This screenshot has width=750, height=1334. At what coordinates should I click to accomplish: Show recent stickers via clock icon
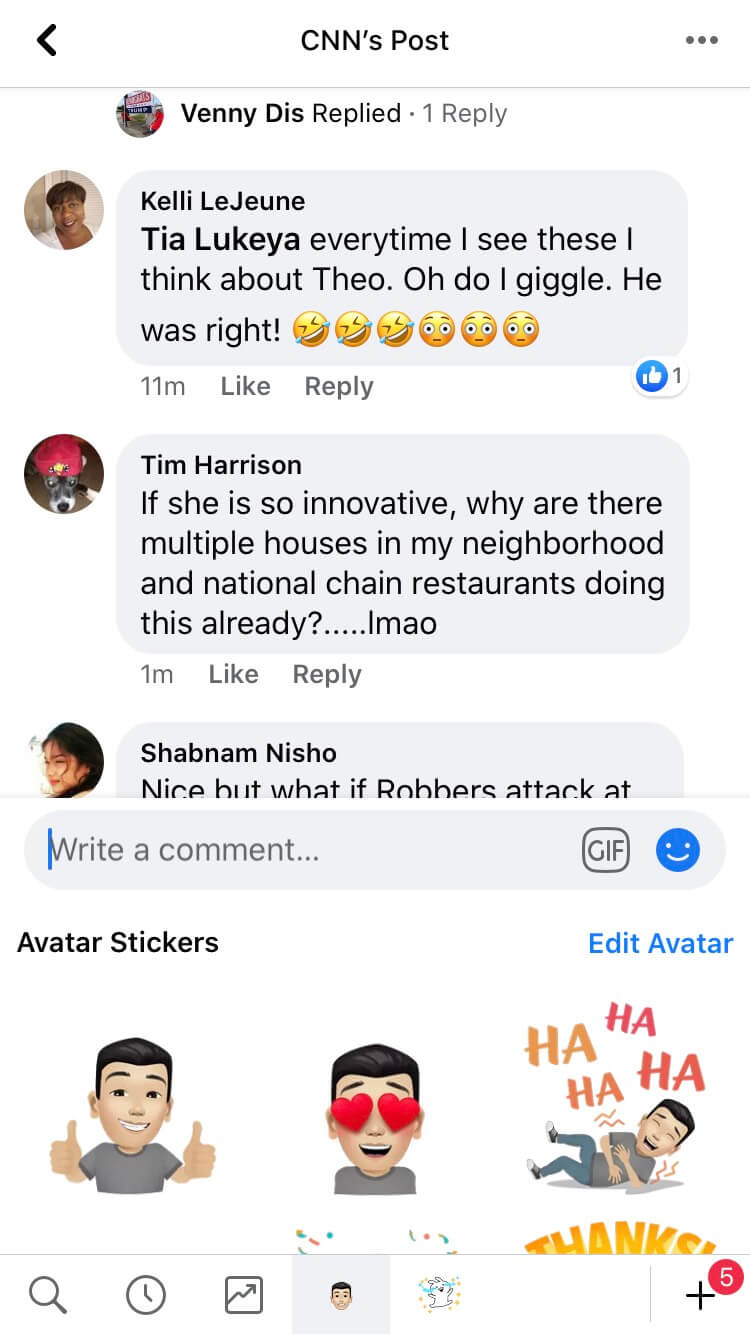click(146, 1295)
